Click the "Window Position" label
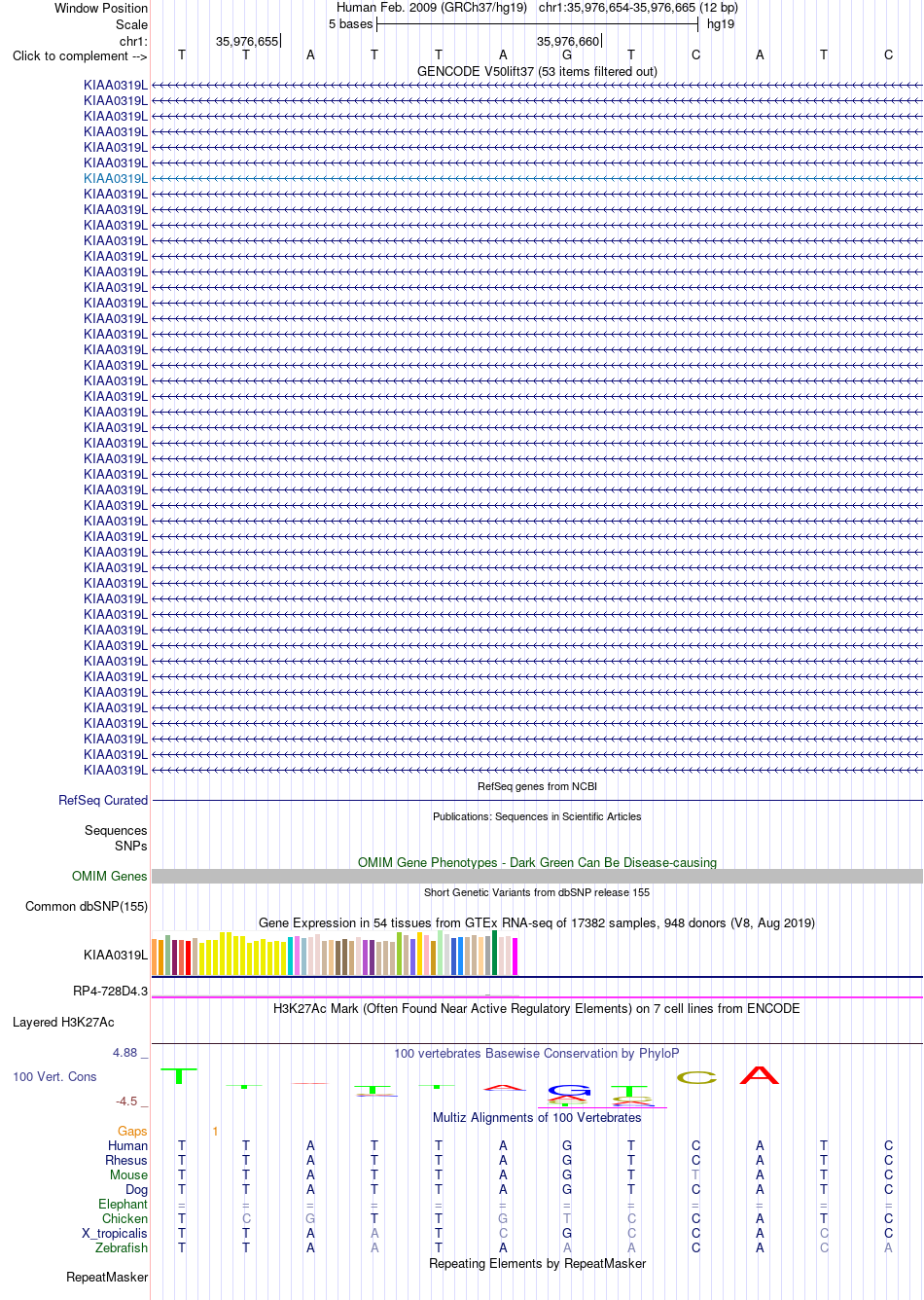 coord(101,8)
